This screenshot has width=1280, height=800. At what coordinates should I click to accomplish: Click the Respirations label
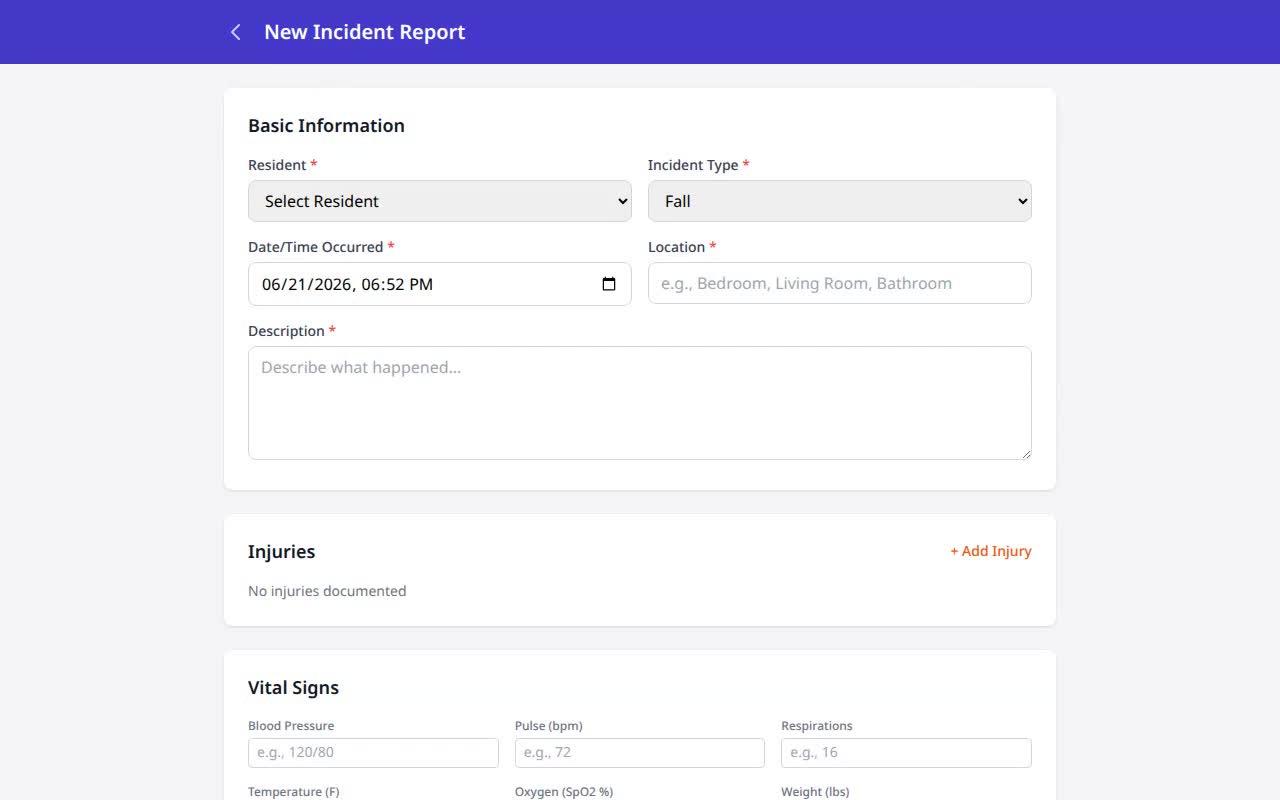click(817, 726)
